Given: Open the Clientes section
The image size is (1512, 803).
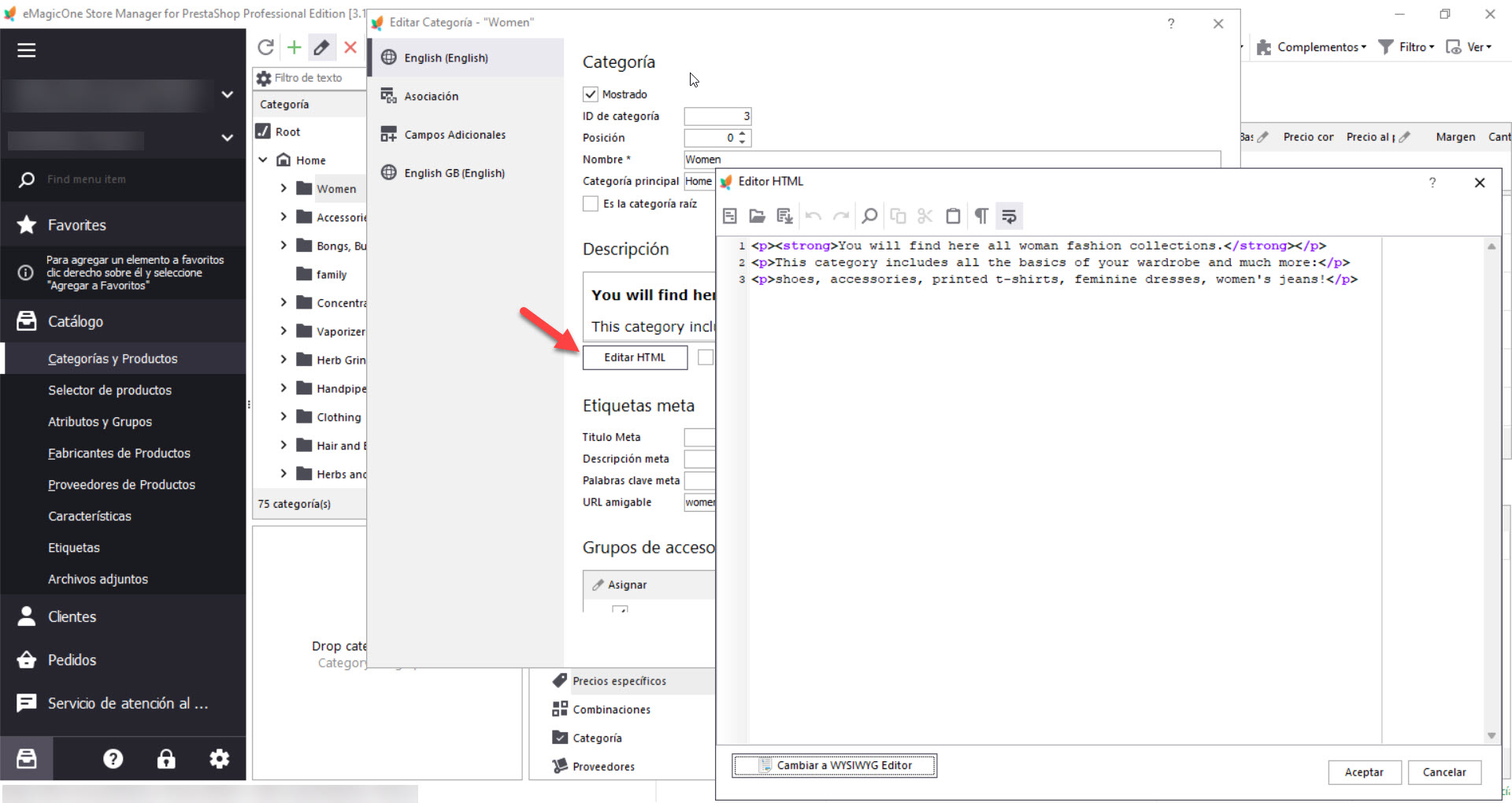Looking at the screenshot, I should pos(124,616).
